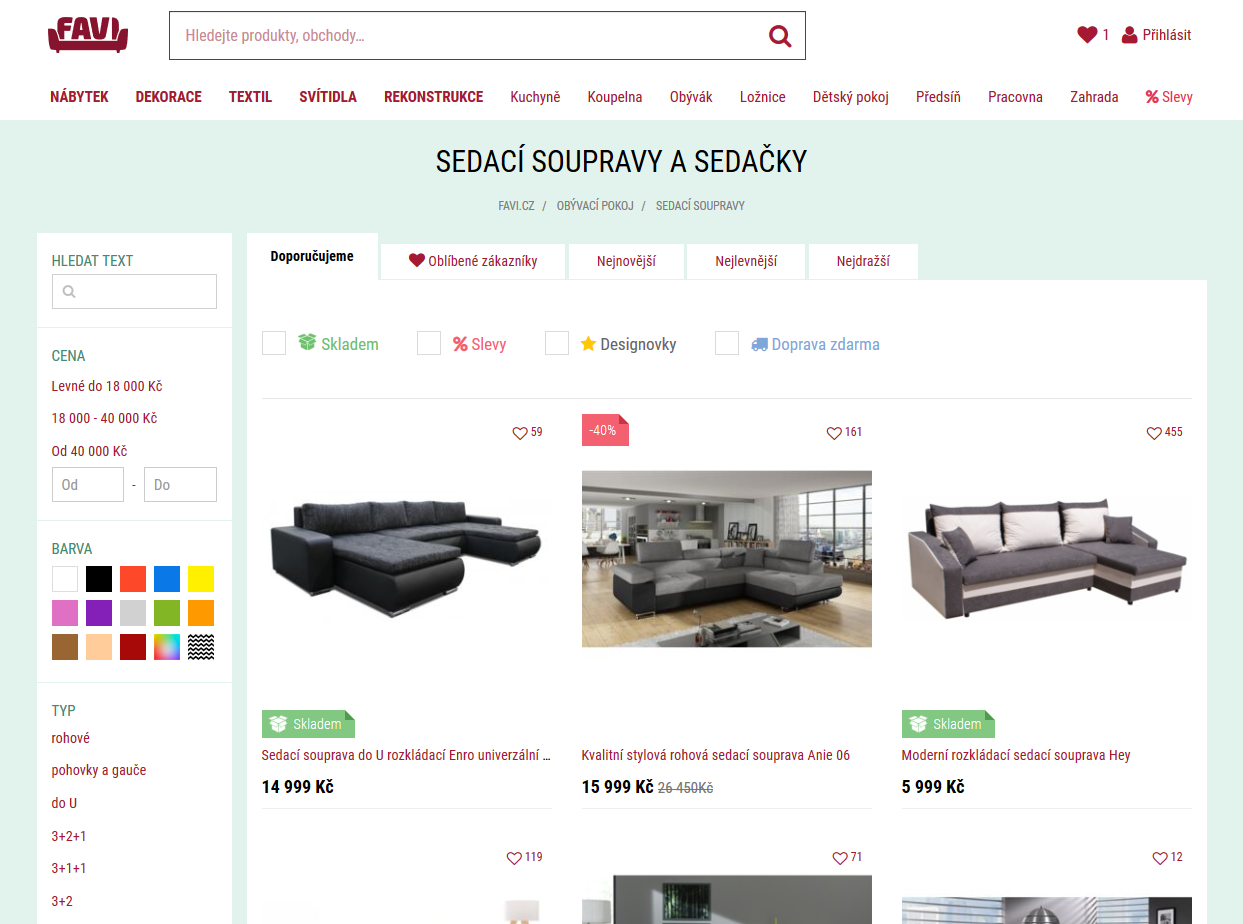The image size is (1243, 924).
Task: Choose the multicolor rainbow swatch
Action: pyautogui.click(x=167, y=647)
